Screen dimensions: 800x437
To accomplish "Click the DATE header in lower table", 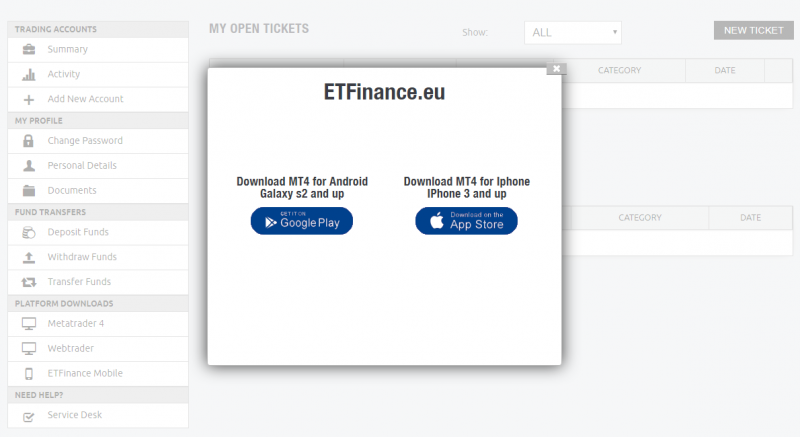I will tap(751, 218).
